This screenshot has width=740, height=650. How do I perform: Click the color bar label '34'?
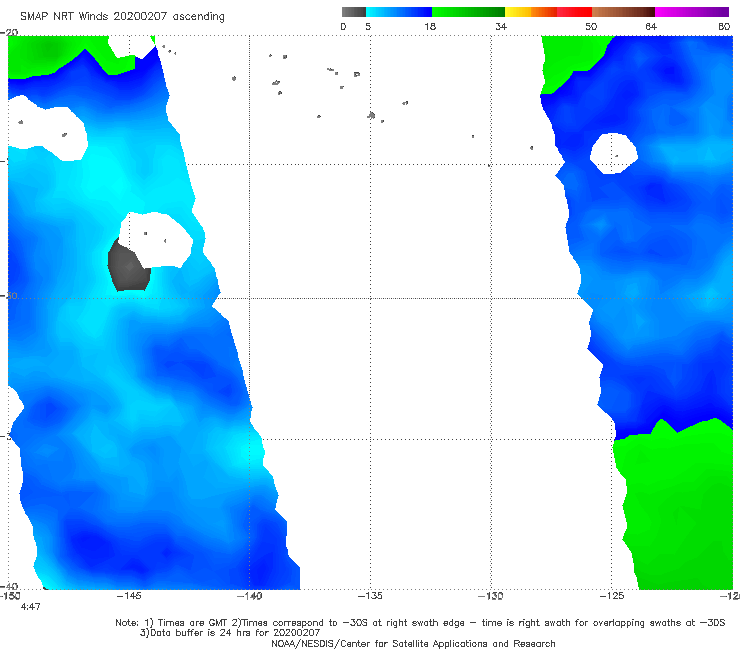pyautogui.click(x=501, y=26)
